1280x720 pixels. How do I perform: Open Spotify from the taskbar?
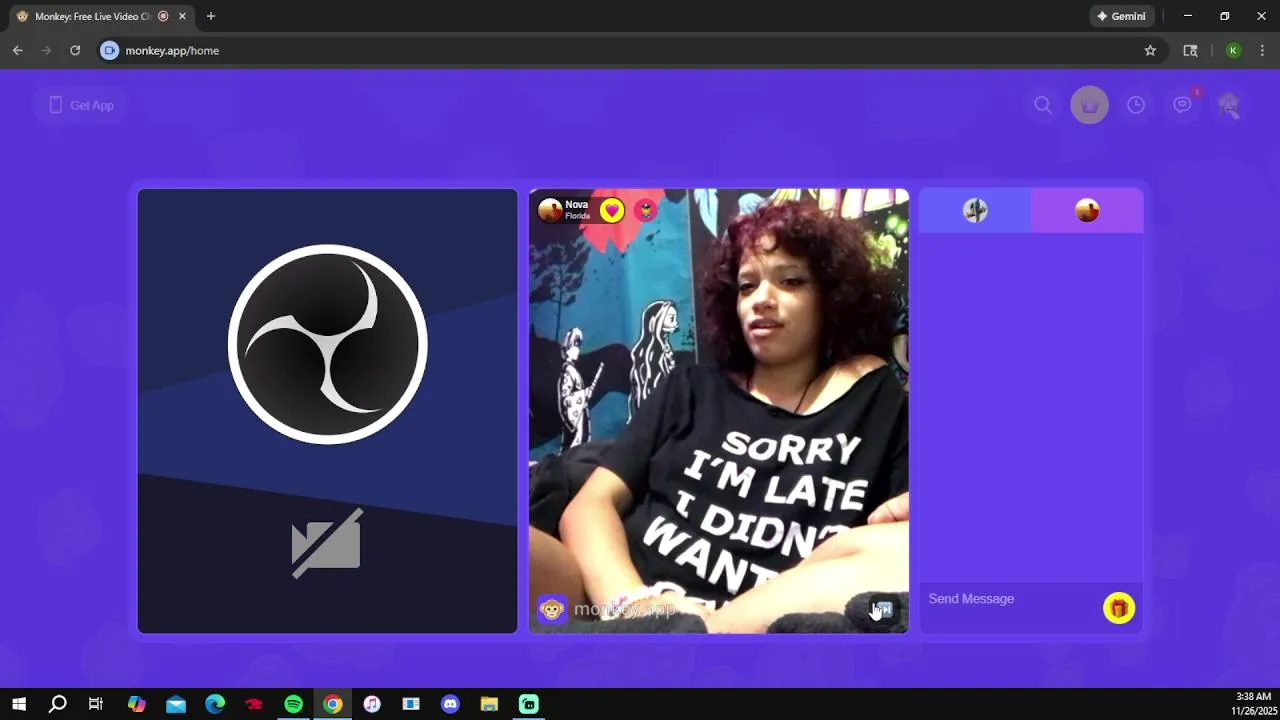coord(293,704)
